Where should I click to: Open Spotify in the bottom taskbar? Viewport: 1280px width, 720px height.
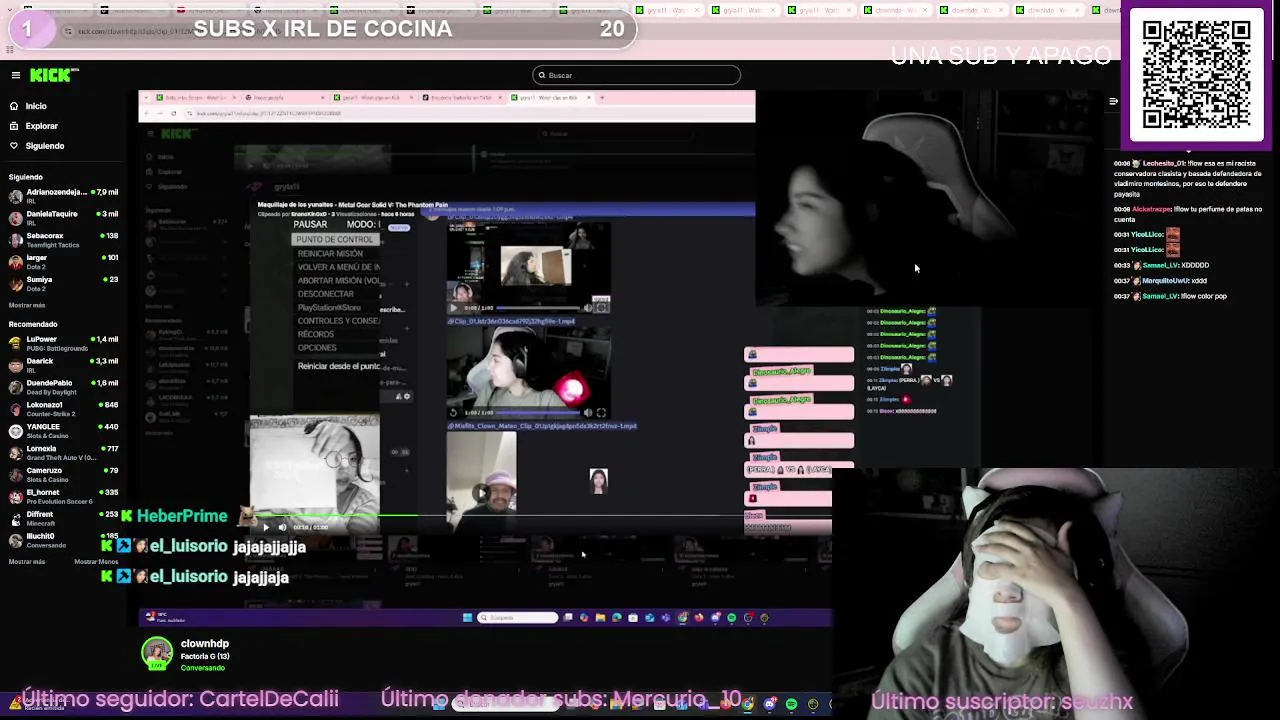point(791,705)
